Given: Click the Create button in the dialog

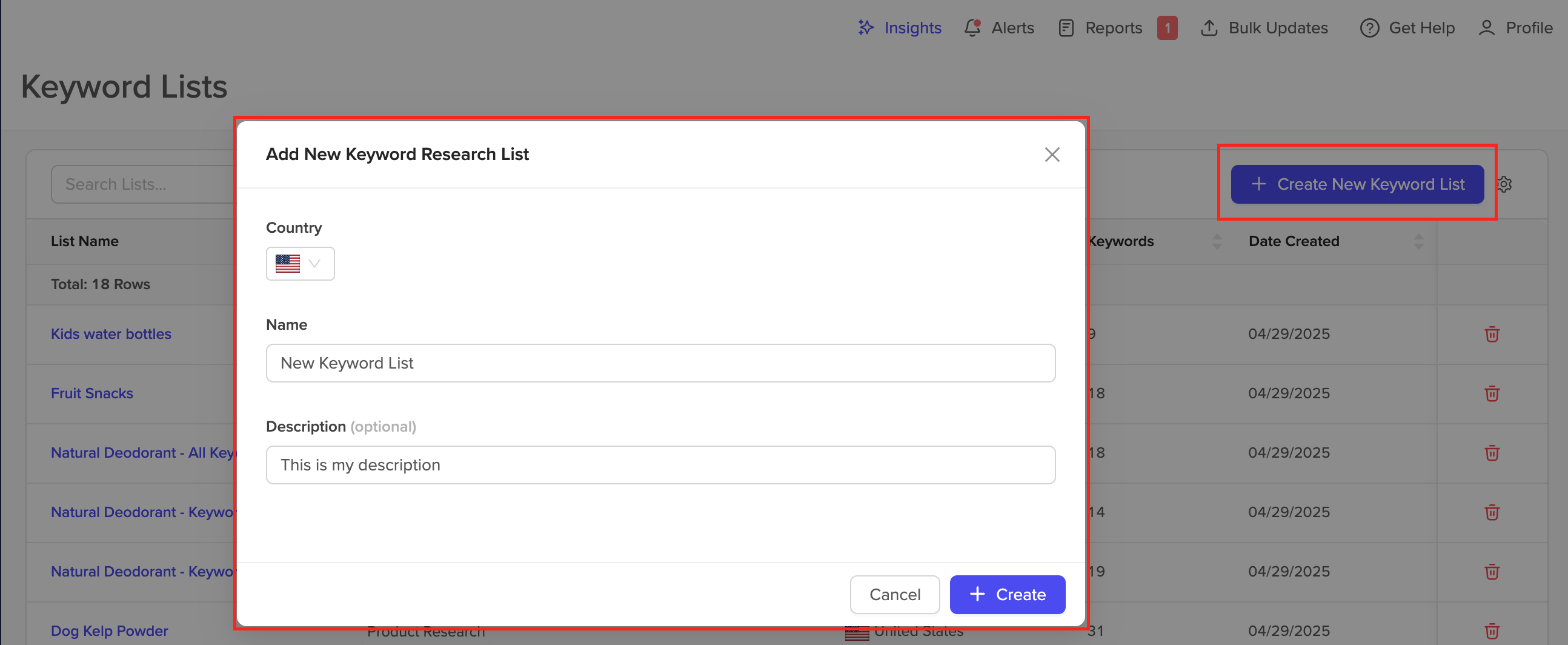Looking at the screenshot, I should pos(1008,595).
